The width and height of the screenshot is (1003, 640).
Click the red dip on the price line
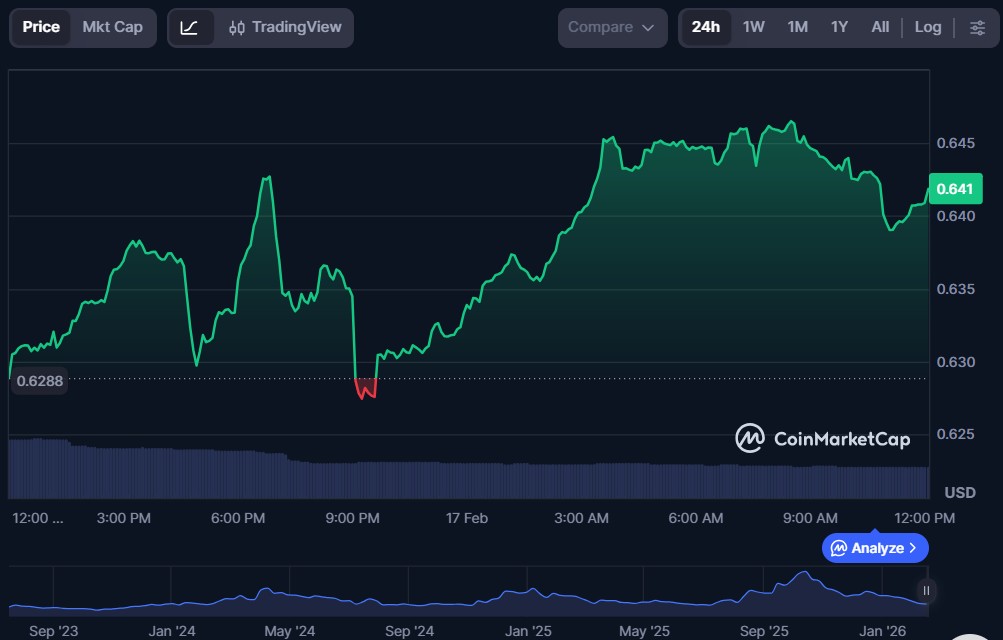(x=366, y=390)
